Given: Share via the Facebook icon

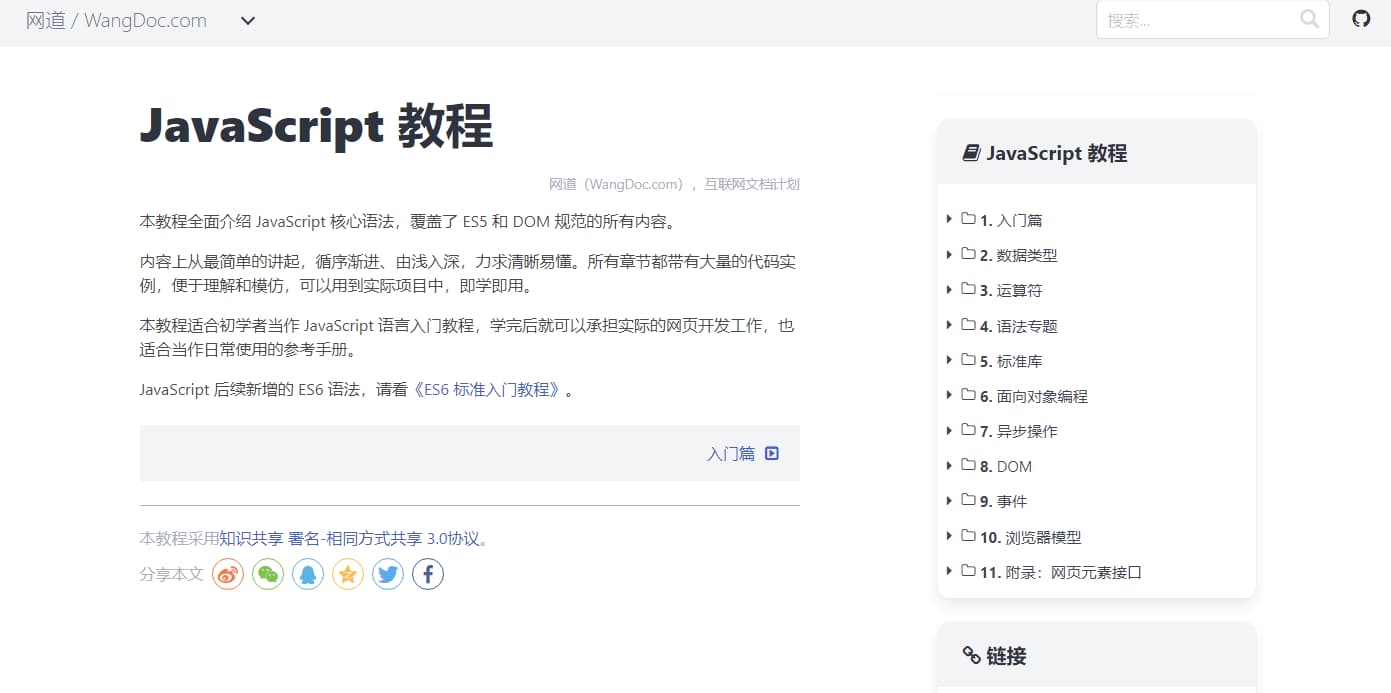Looking at the screenshot, I should pos(428,574).
